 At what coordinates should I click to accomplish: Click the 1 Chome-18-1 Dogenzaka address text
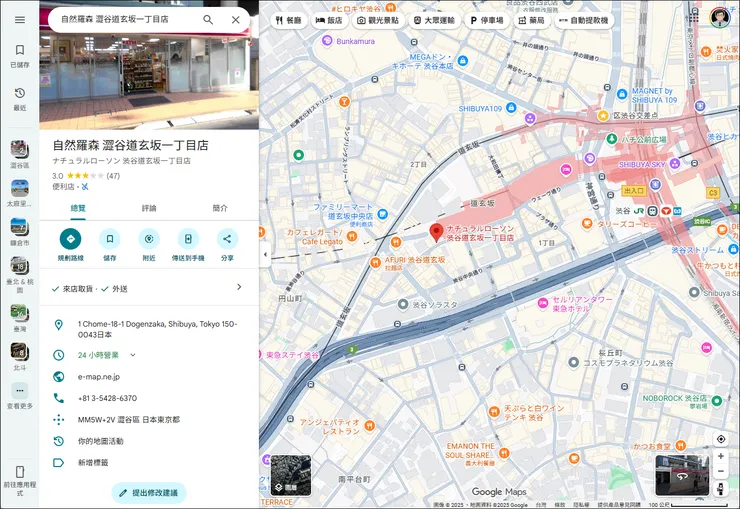coord(157,329)
